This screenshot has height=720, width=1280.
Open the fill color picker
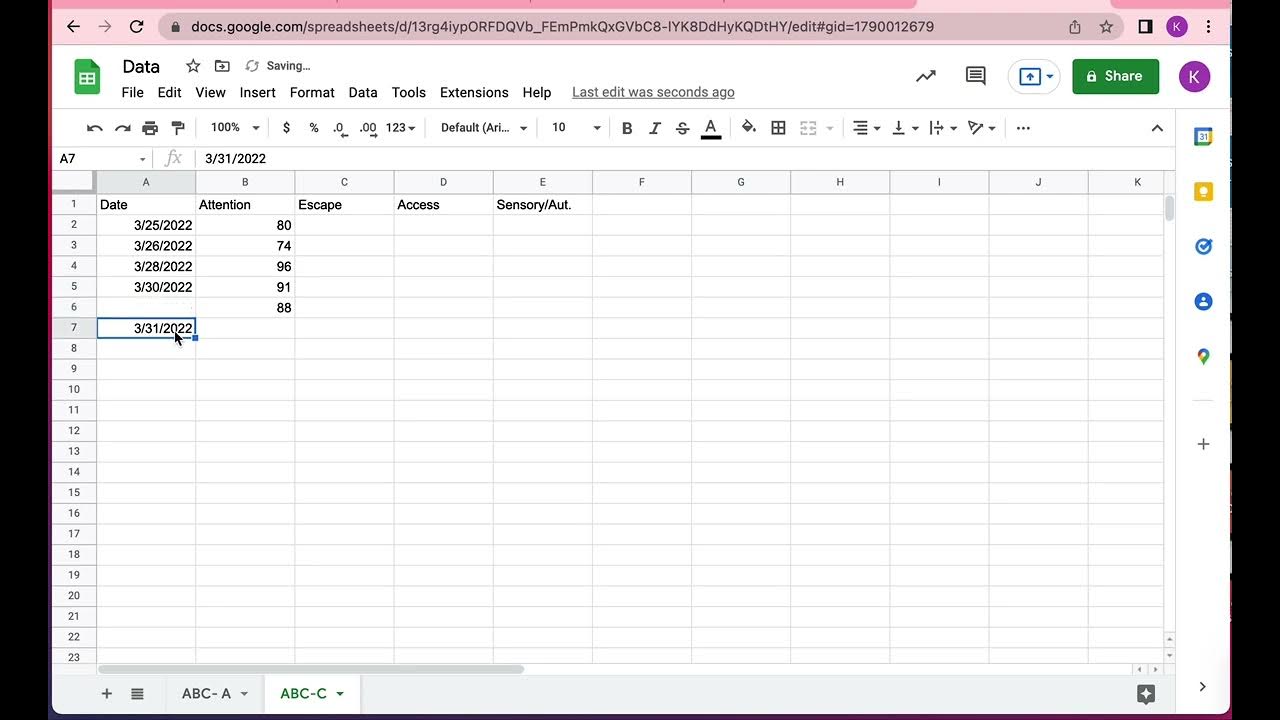pyautogui.click(x=749, y=128)
